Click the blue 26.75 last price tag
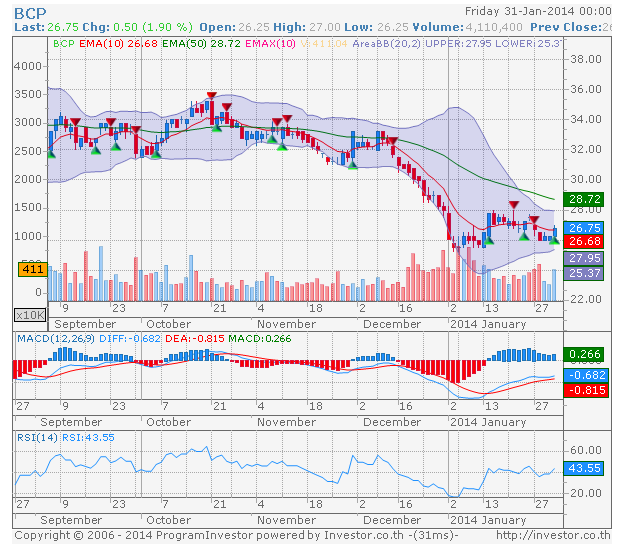Viewport: 644px width, 556px height. tap(584, 228)
